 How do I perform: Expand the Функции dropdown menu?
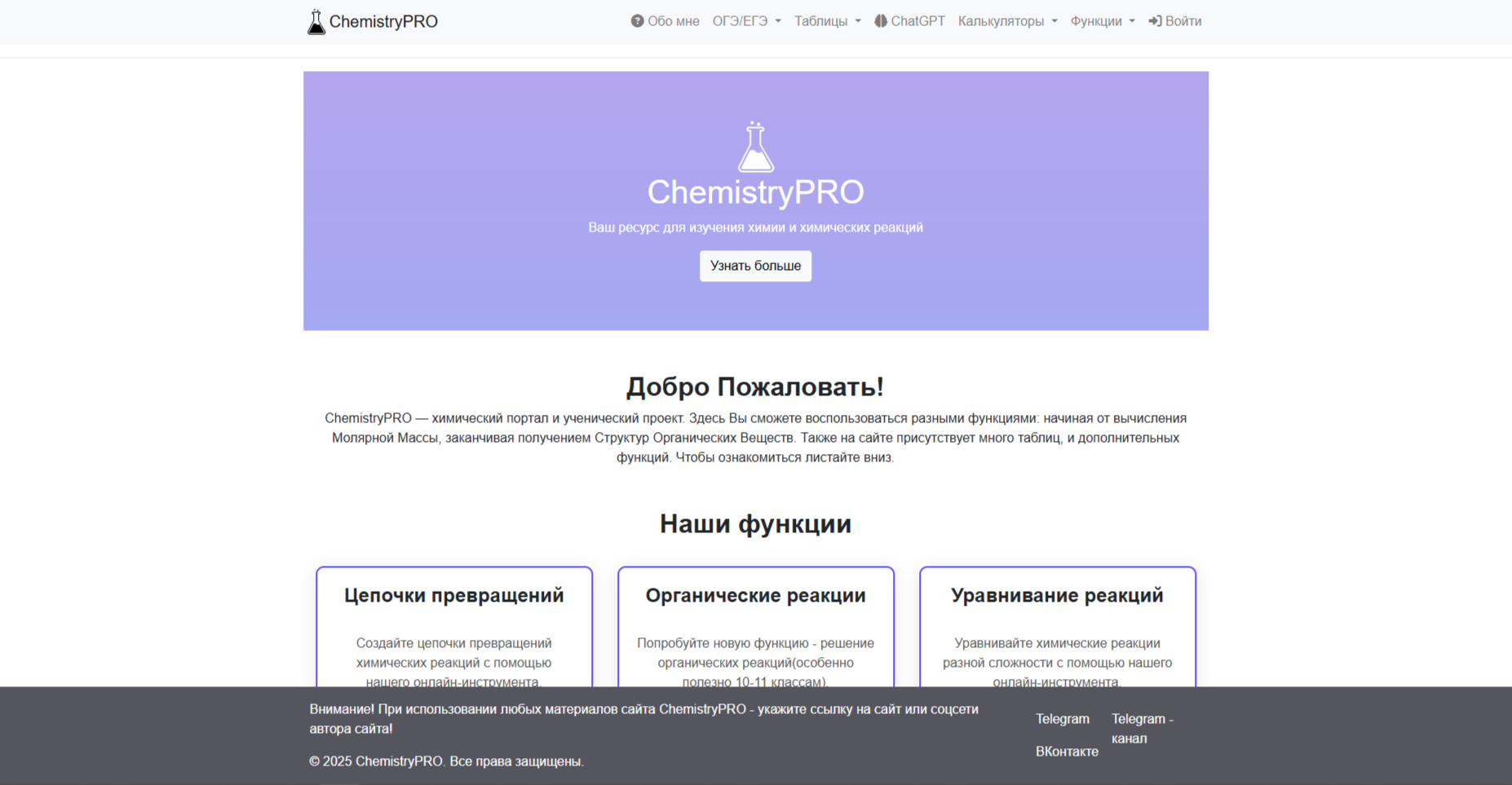(x=1103, y=21)
